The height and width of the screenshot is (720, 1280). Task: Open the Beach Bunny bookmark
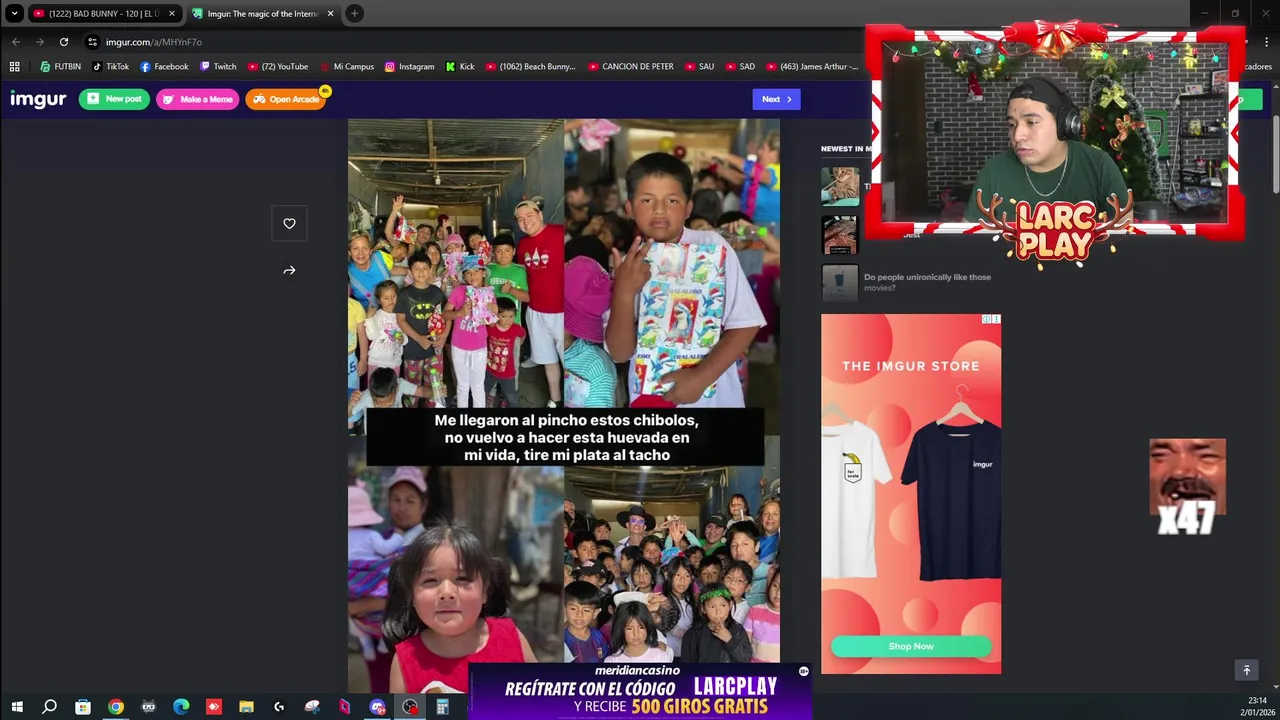tap(531, 67)
